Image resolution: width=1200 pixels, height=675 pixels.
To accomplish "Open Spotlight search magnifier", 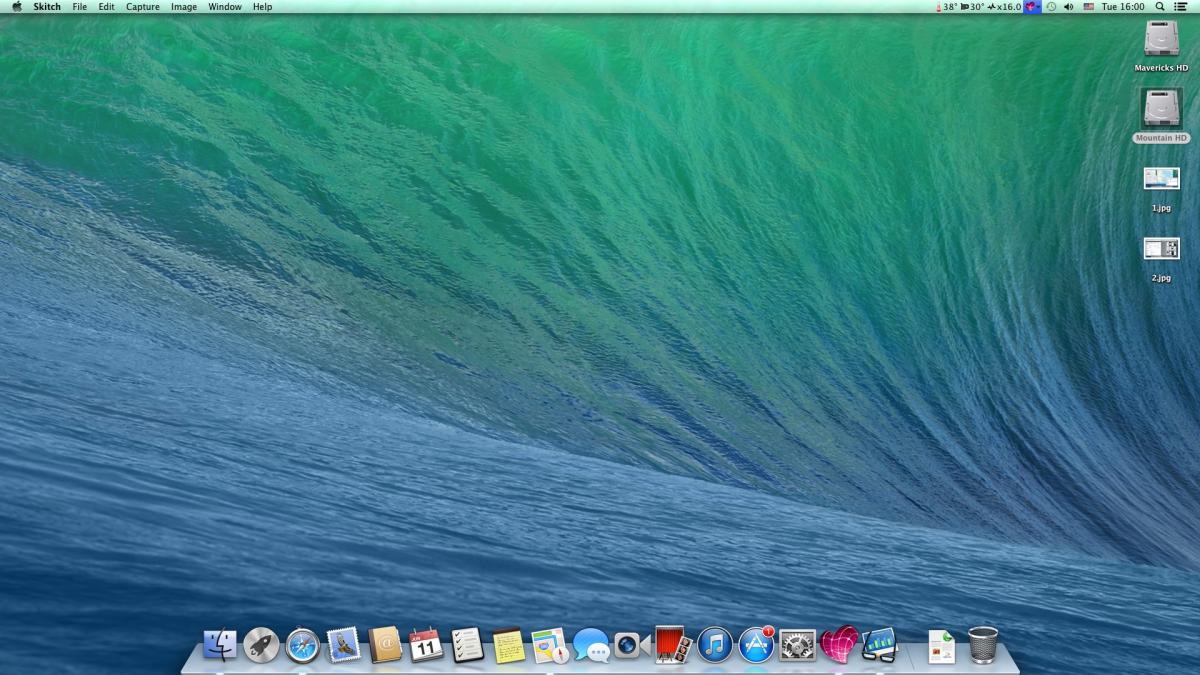I will [x=1159, y=7].
